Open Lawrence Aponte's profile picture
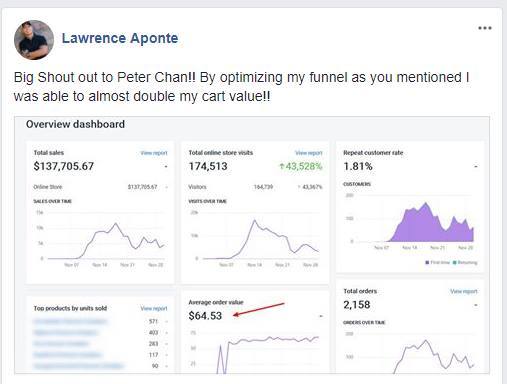This screenshot has width=507, height=384. pyautogui.click(x=34, y=40)
